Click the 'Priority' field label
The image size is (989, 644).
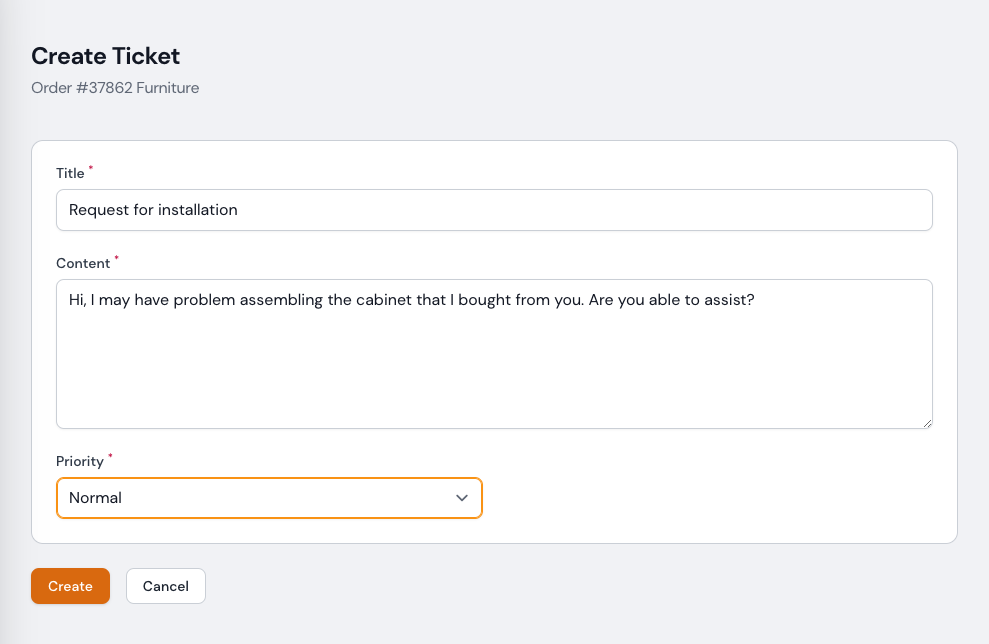coord(80,461)
